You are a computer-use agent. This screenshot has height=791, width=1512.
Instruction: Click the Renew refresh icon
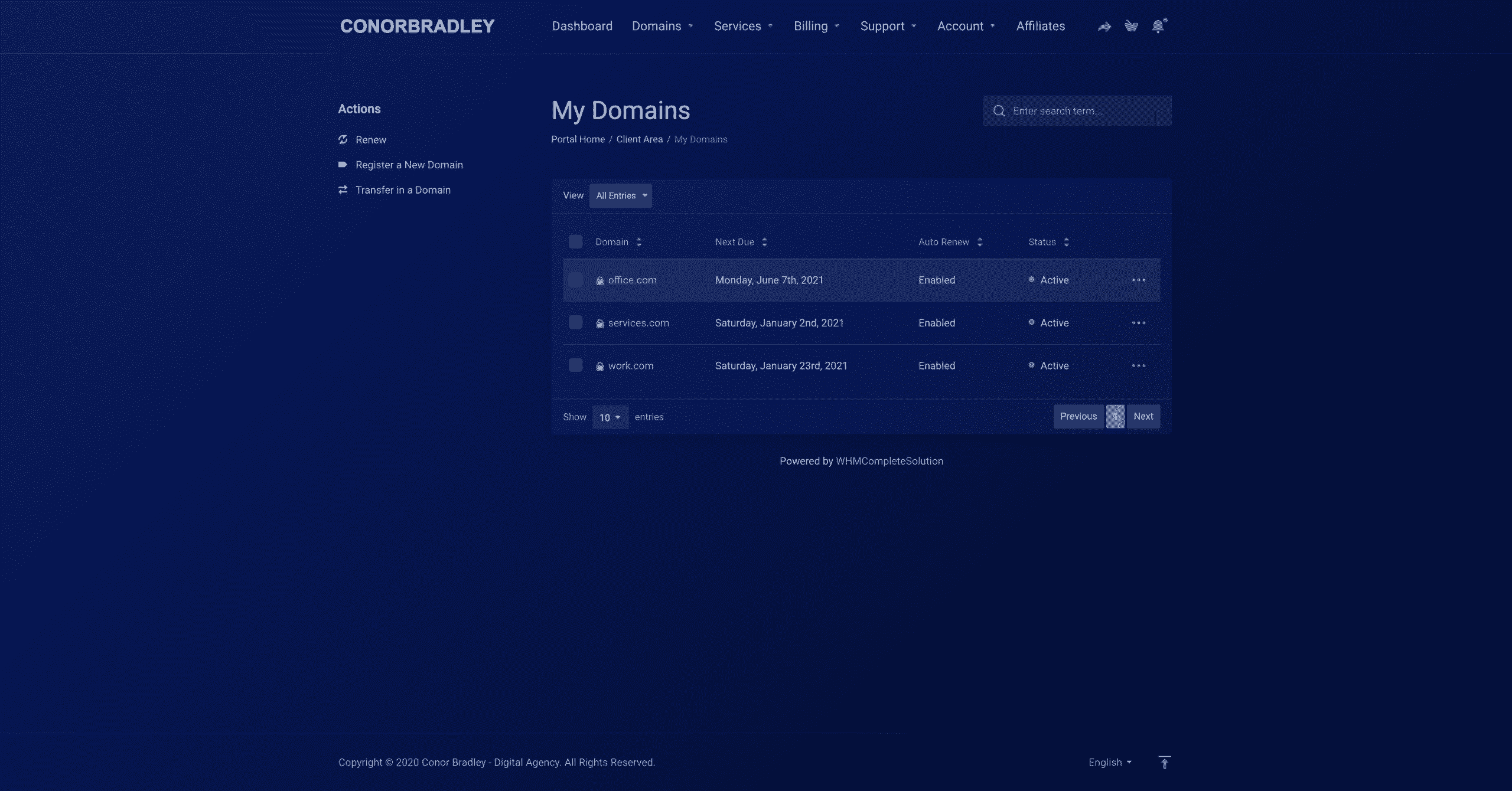coord(343,139)
